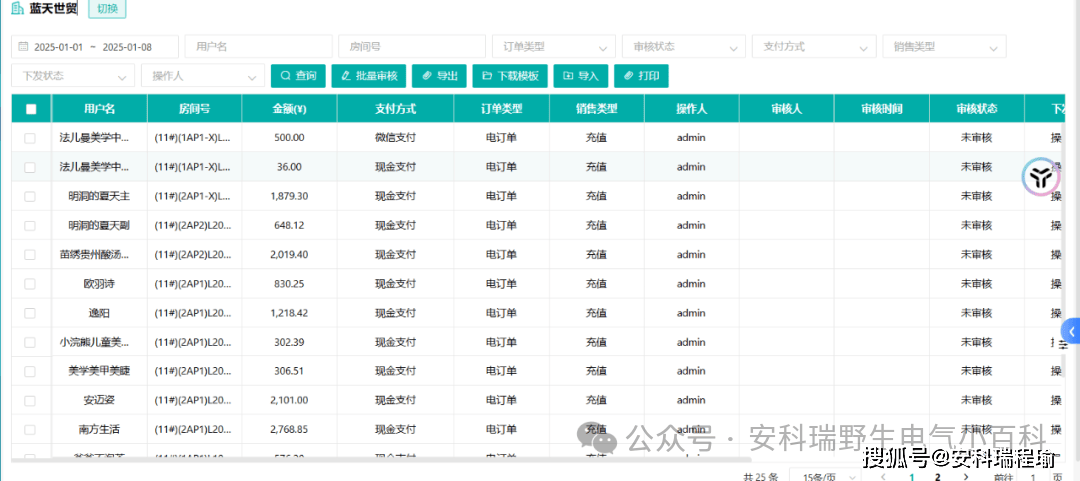
Task: Click the next page arrow
Action: [x=966, y=476]
